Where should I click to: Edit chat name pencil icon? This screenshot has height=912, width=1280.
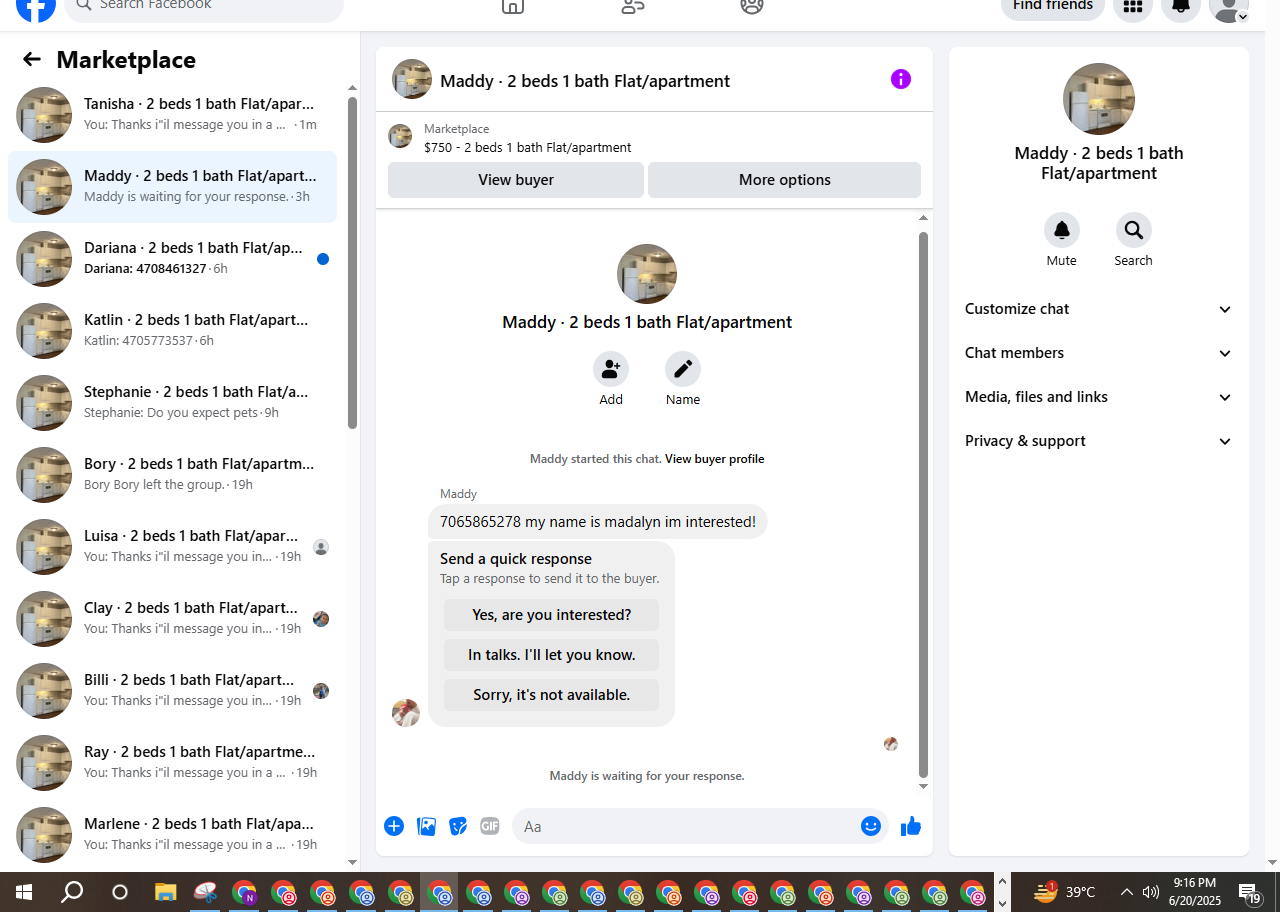pos(683,369)
